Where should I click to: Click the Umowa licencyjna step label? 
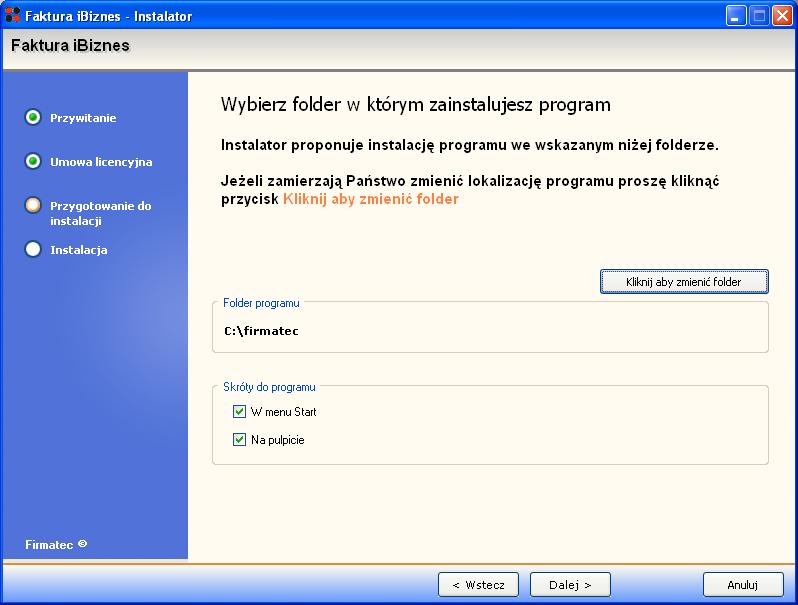(101, 162)
